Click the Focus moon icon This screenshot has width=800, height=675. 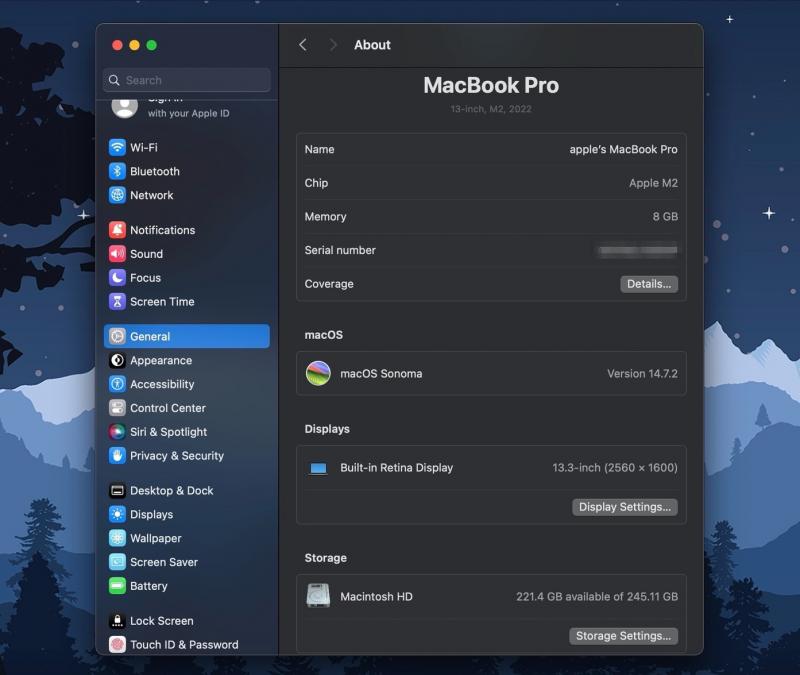click(117, 278)
